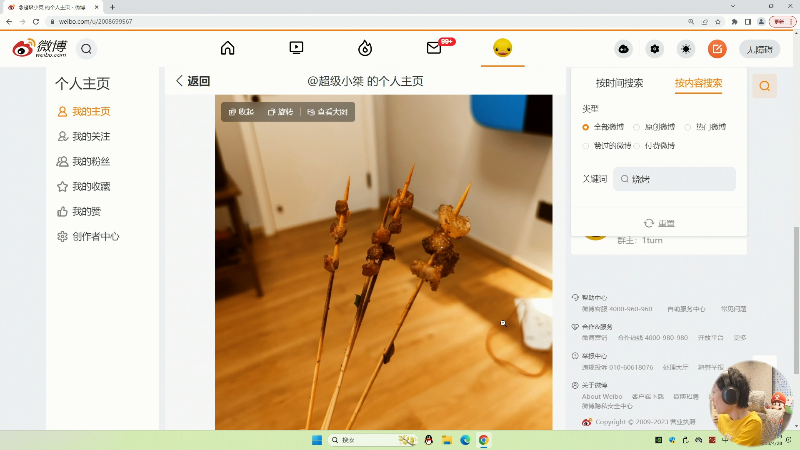Viewport: 800px width, 450px height.
Task: Open 我的赞 in sidebar
Action: [x=79, y=211]
